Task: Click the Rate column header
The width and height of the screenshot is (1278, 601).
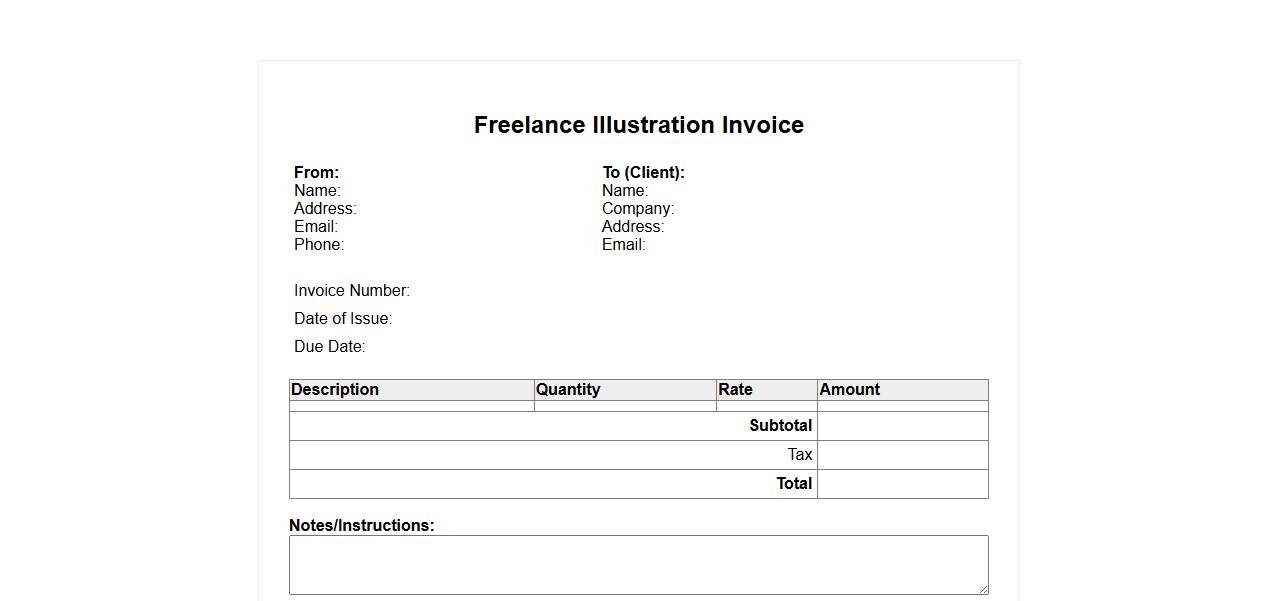Action: [735, 390]
